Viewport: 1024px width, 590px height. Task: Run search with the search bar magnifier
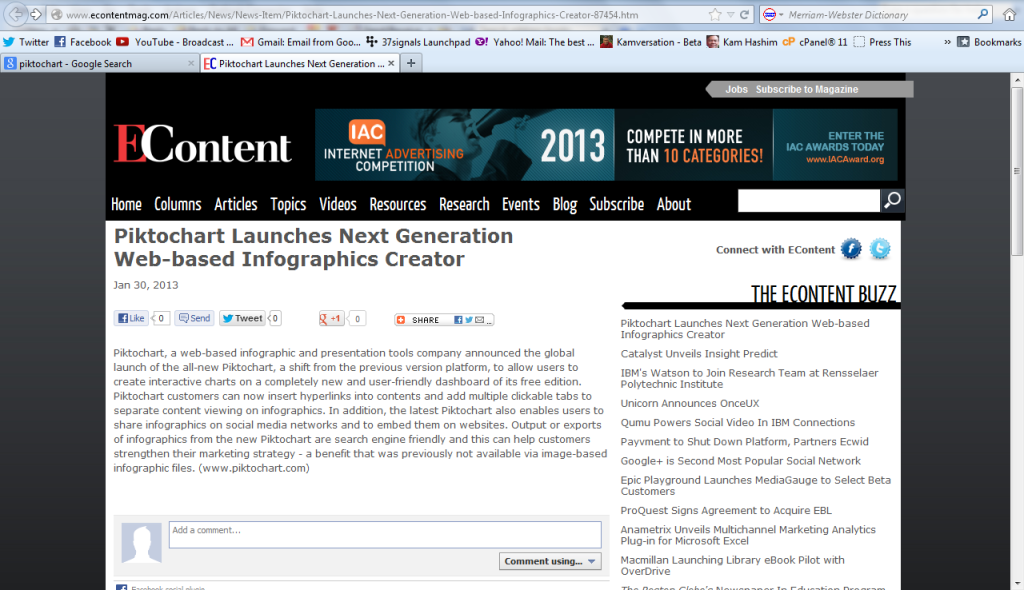(983, 14)
